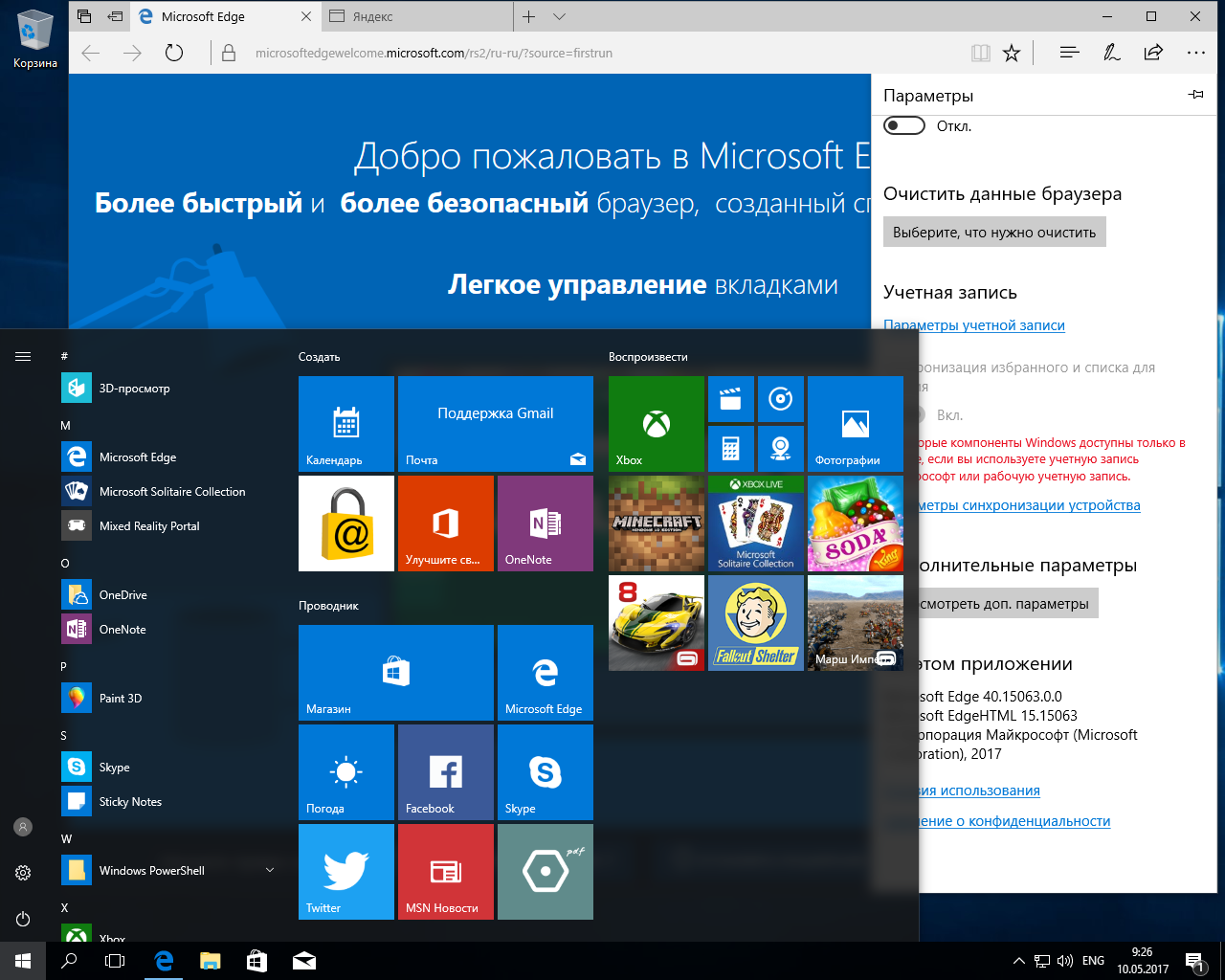
Task: Open the Магазин store tile
Action: coord(396,673)
